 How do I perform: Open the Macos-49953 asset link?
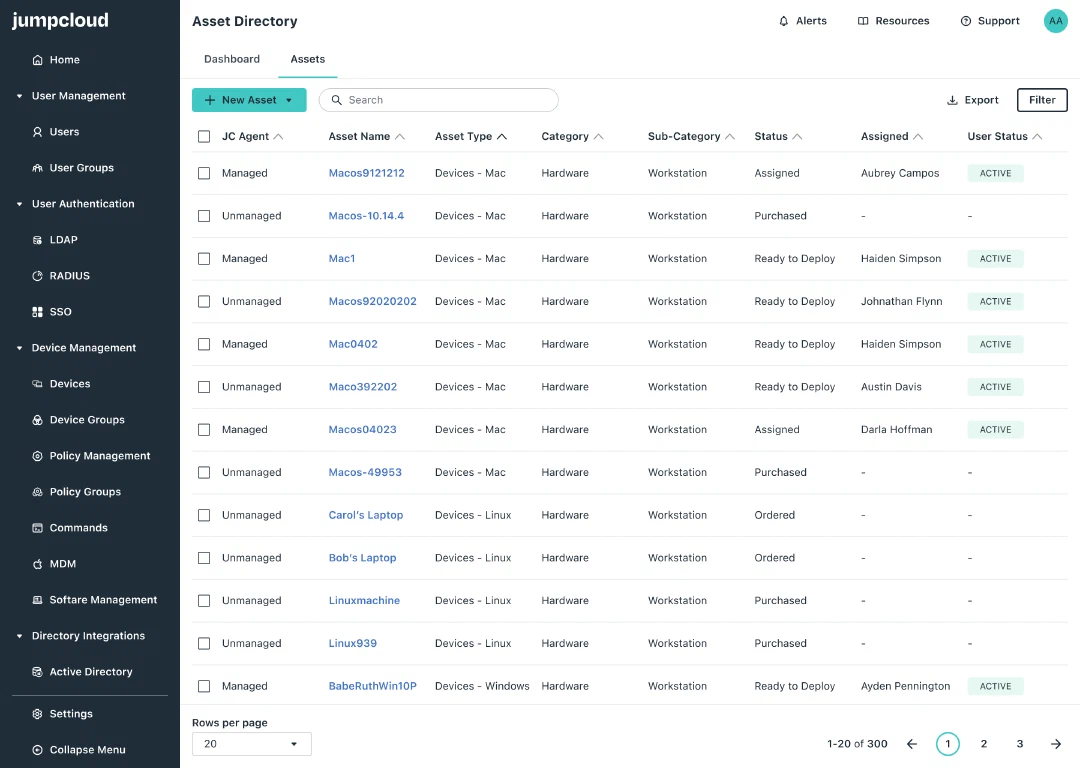365,473
